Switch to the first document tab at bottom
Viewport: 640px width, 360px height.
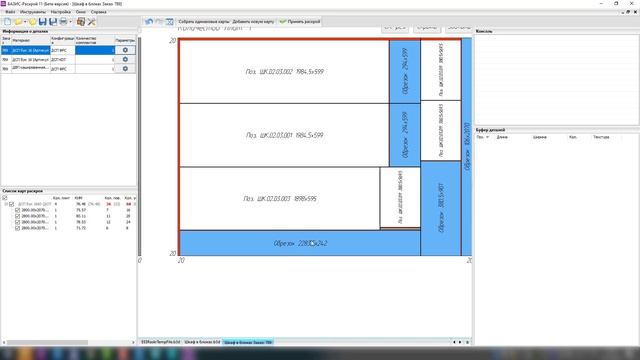coord(160,342)
